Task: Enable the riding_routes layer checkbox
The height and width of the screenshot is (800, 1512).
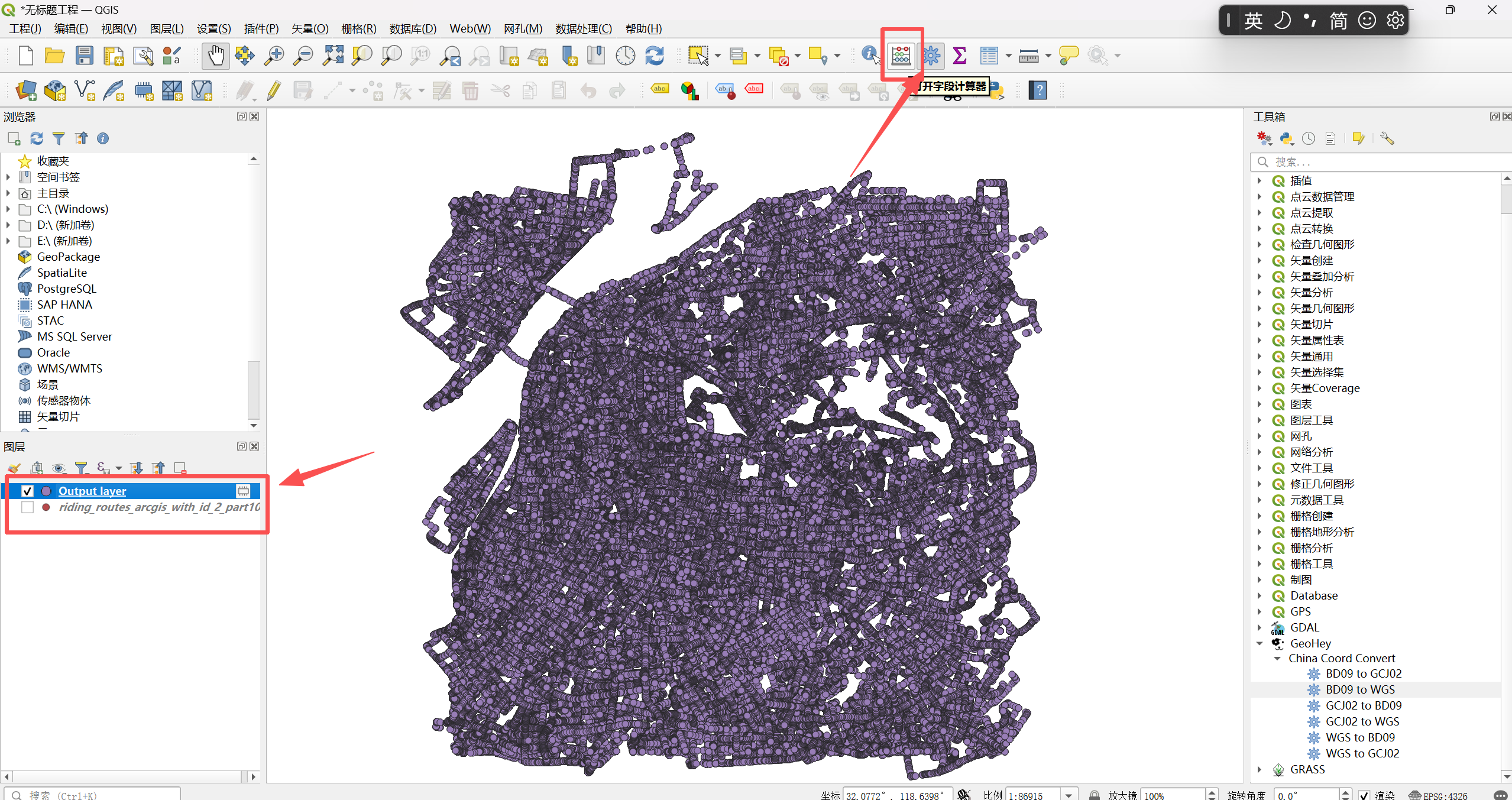Action: point(27,507)
